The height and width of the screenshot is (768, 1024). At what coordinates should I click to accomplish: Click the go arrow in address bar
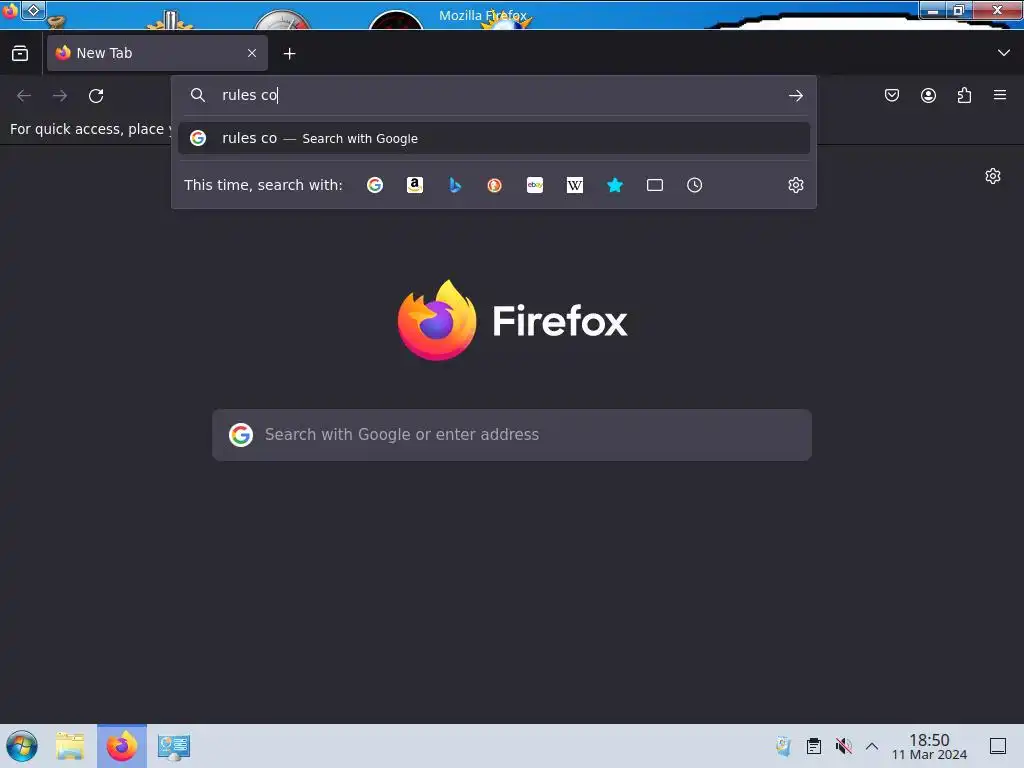tap(795, 96)
